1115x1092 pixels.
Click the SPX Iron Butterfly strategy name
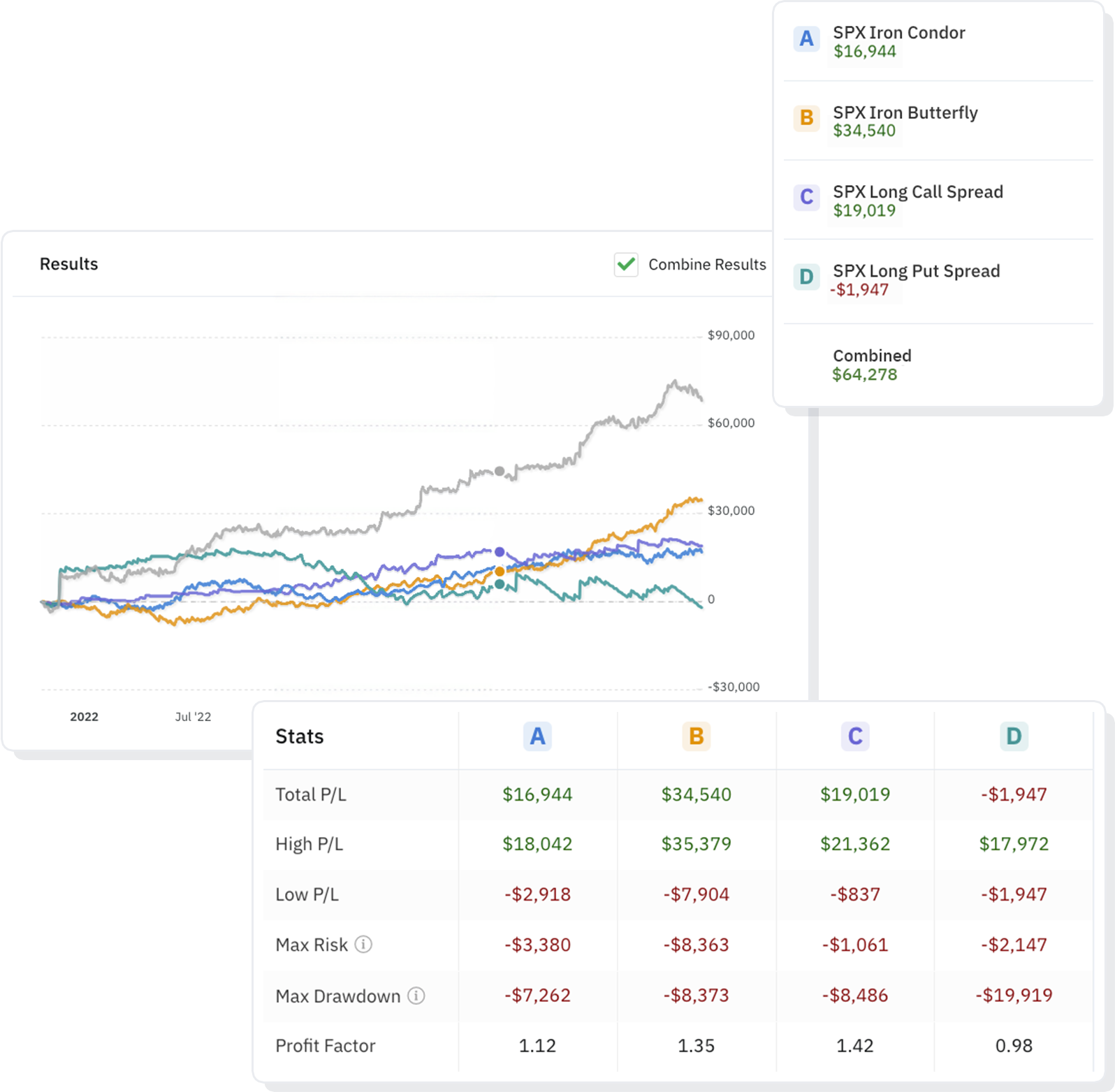[x=905, y=112]
